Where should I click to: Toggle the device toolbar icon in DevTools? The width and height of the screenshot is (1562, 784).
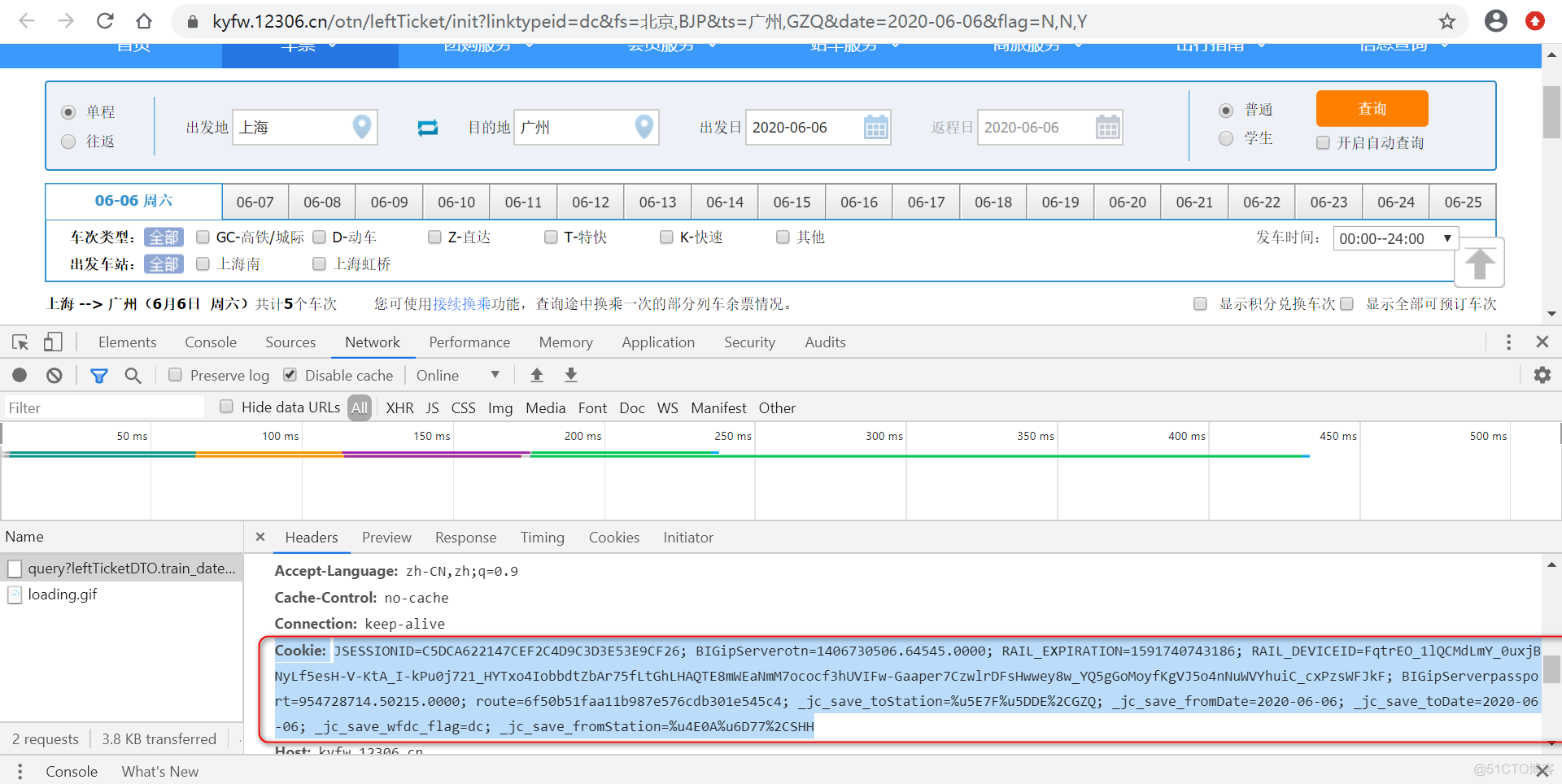53,342
